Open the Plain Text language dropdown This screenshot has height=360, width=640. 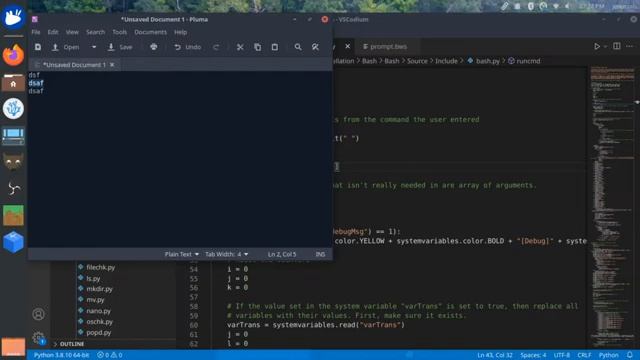182,254
